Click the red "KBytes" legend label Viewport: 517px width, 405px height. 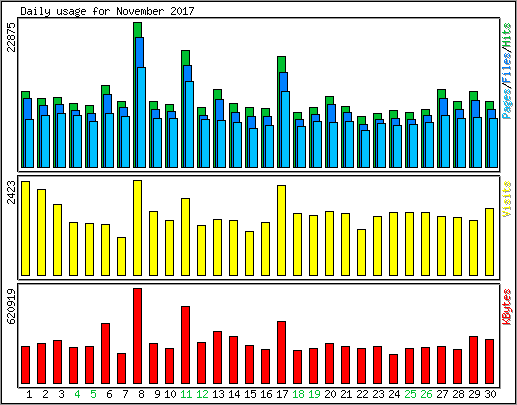pyautogui.click(x=507, y=307)
